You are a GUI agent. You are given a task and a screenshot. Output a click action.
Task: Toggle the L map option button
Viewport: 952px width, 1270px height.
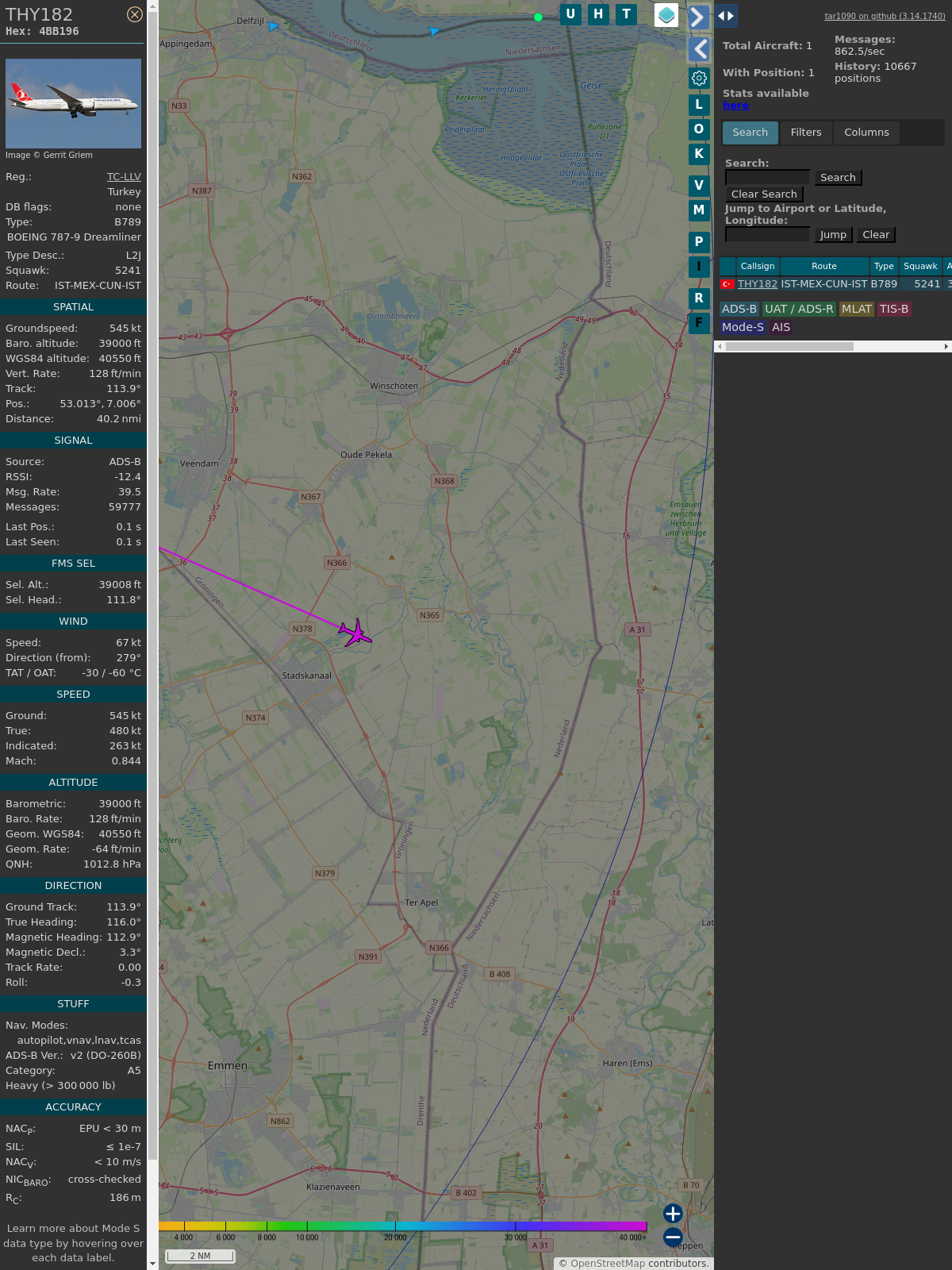(699, 104)
